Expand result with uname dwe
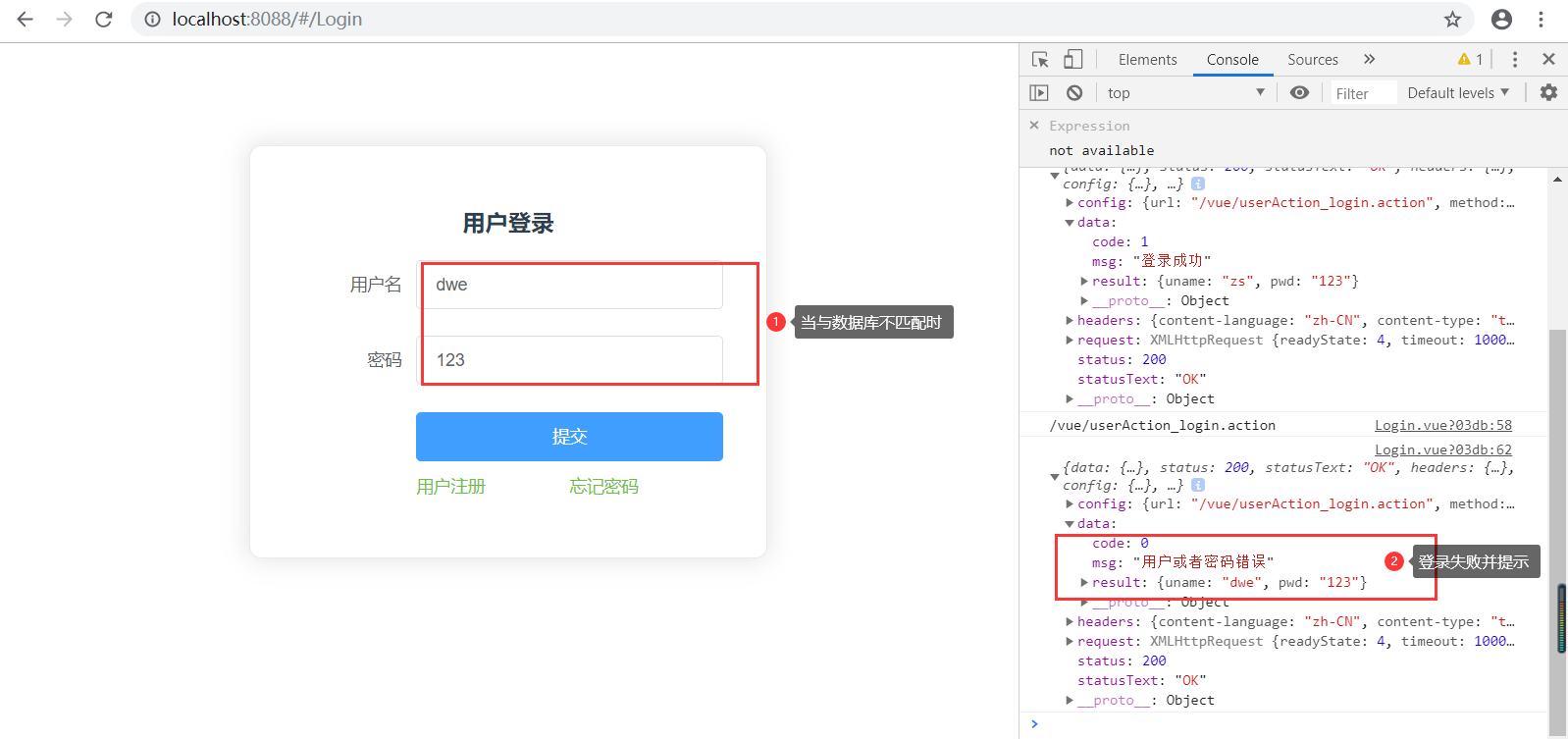Viewport: 1568px width, 739px height. (x=1084, y=583)
